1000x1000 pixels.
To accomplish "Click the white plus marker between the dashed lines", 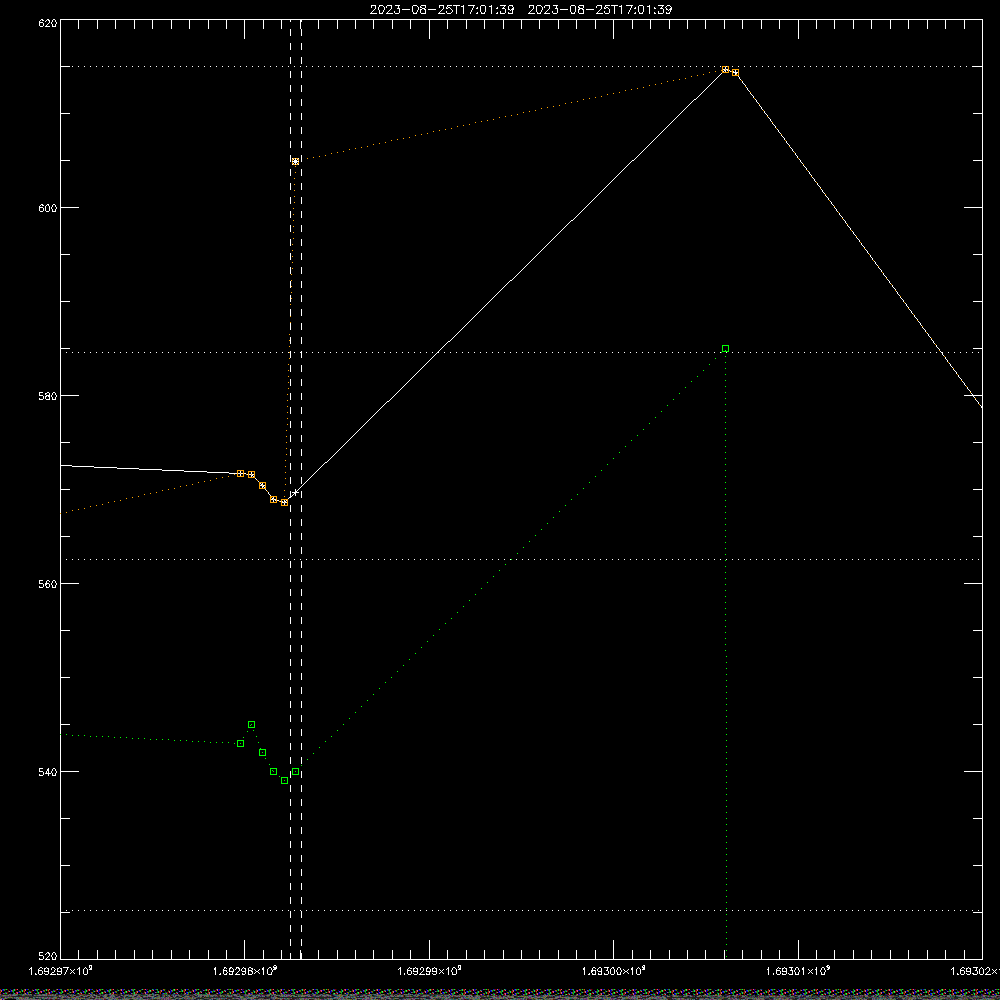I will point(295,492).
